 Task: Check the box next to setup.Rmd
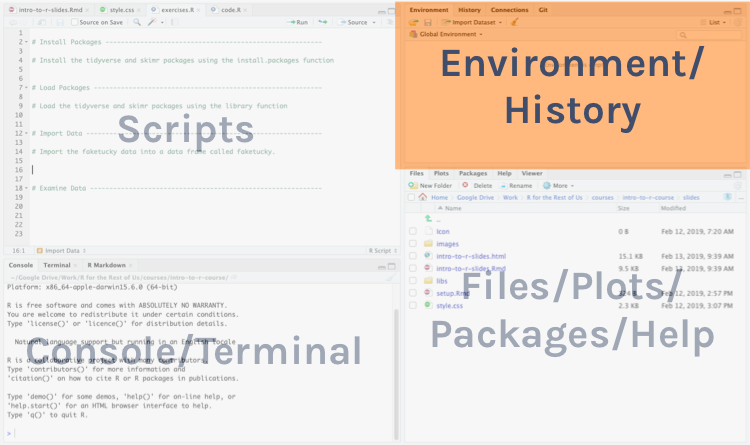(x=413, y=293)
